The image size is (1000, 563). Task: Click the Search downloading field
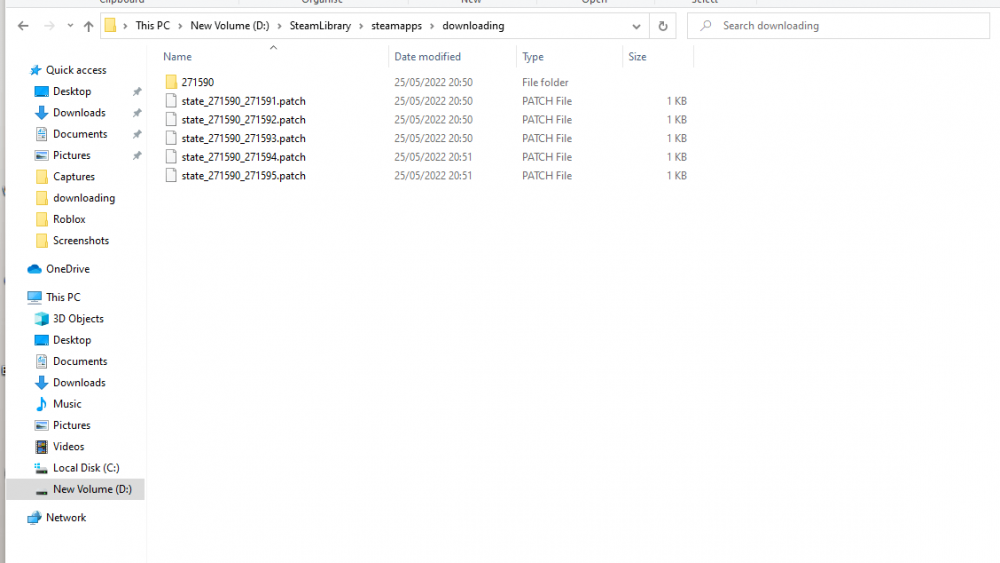838,26
